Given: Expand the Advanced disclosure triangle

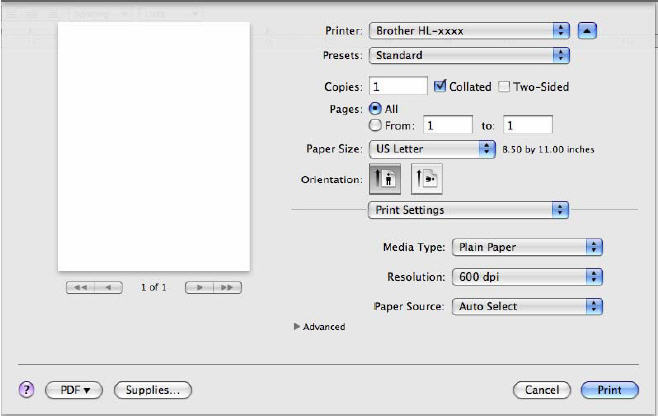Looking at the screenshot, I should coord(297,327).
